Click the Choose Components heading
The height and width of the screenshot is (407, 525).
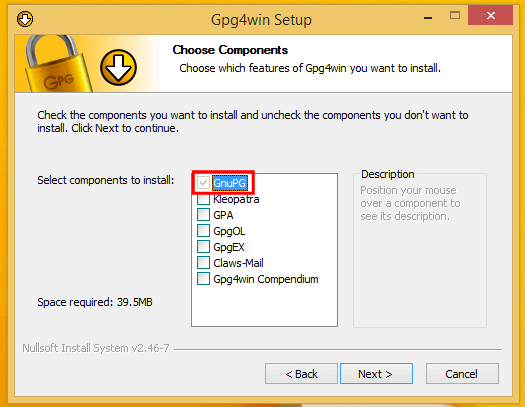[x=230, y=50]
